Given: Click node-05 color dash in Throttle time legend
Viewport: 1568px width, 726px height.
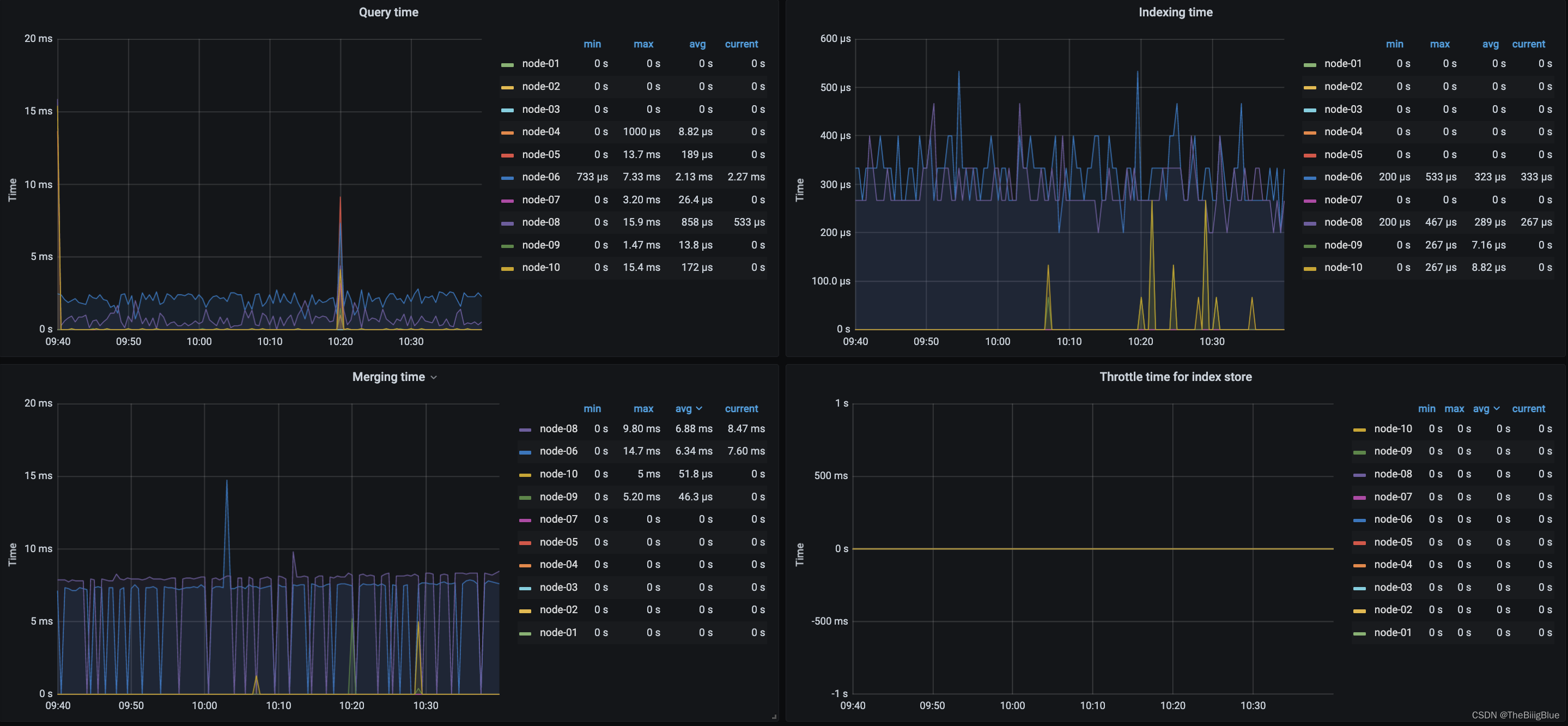Looking at the screenshot, I should pyautogui.click(x=1359, y=543).
